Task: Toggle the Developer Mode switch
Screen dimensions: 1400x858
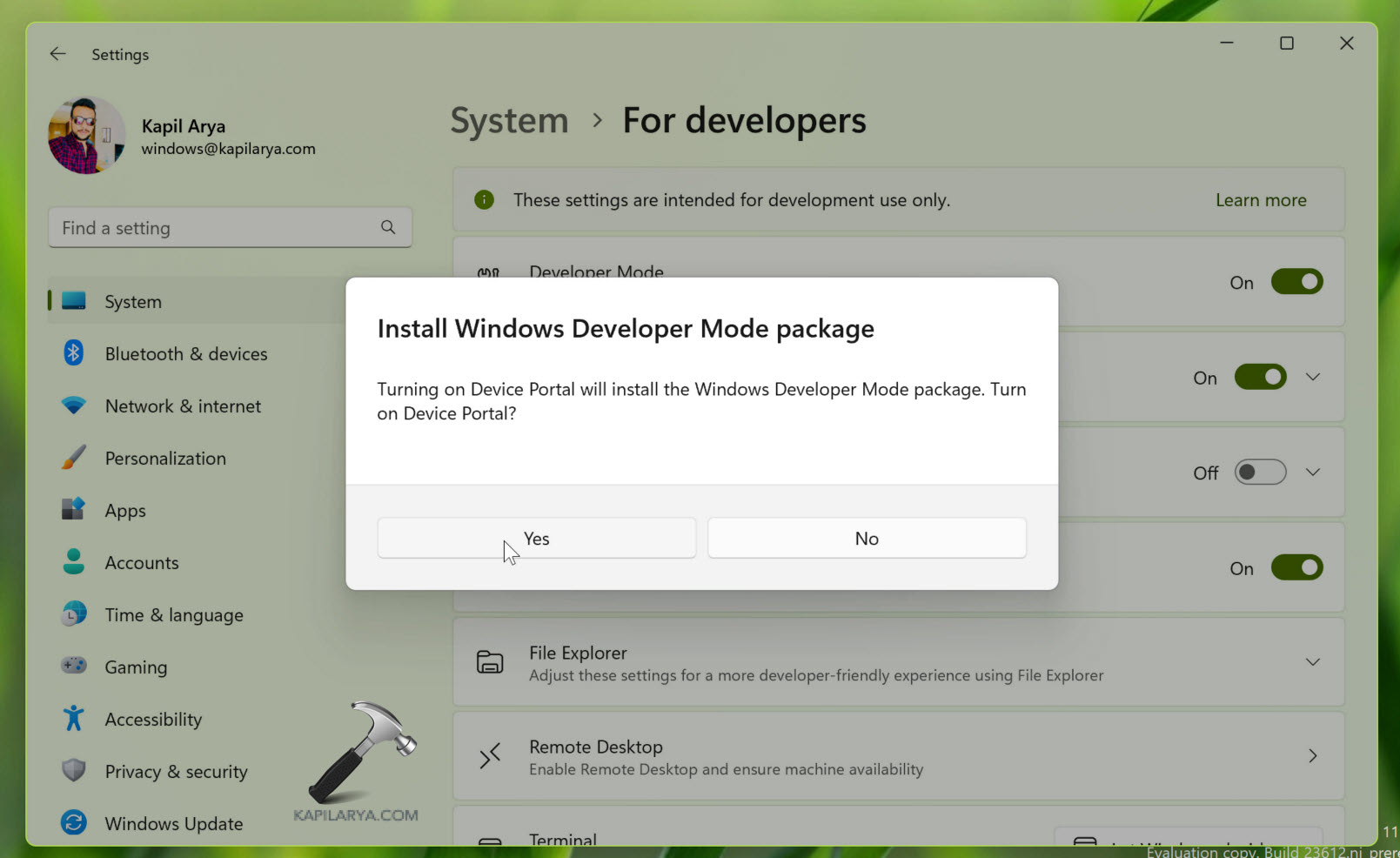Action: 1296,282
